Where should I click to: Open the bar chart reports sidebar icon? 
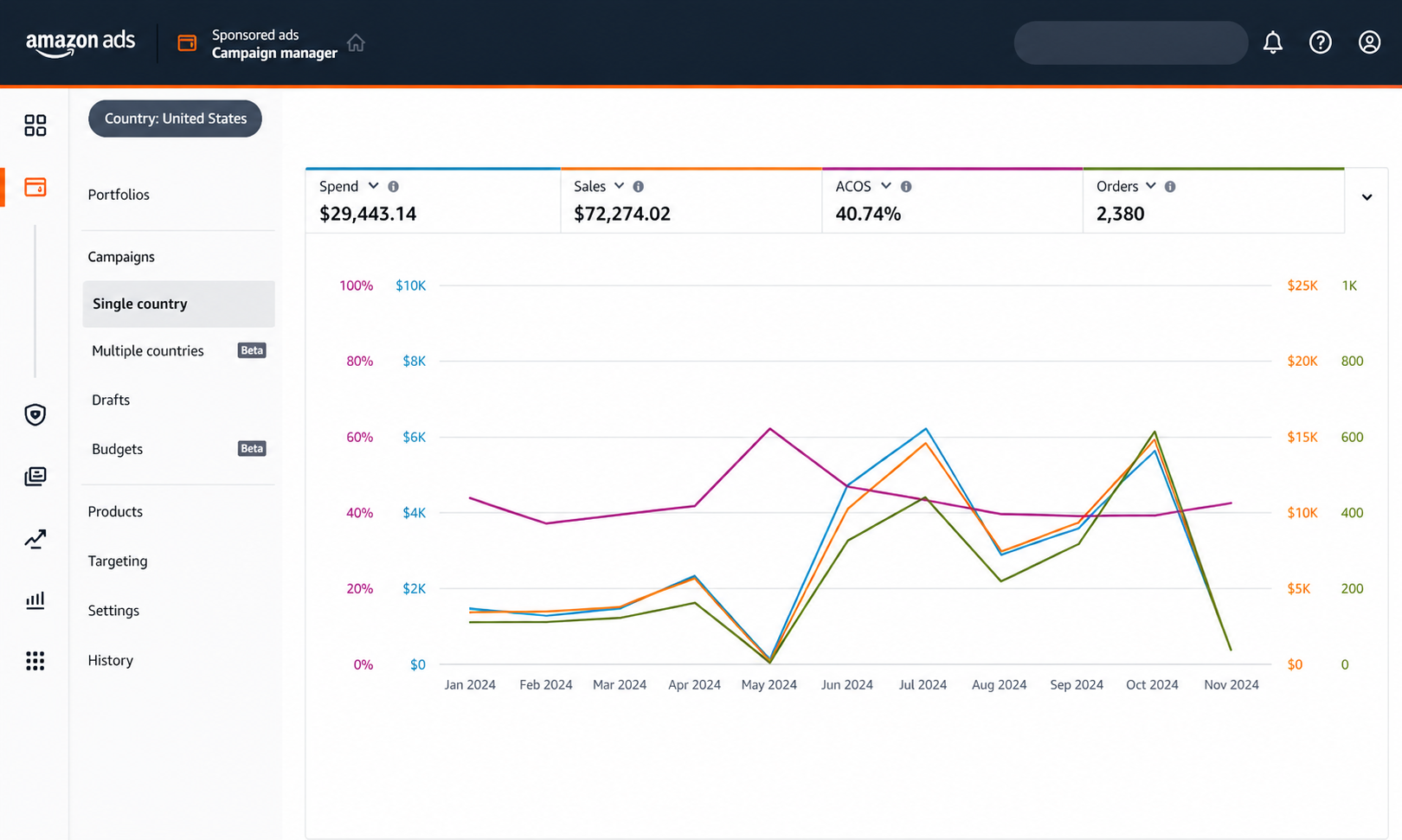(35, 600)
